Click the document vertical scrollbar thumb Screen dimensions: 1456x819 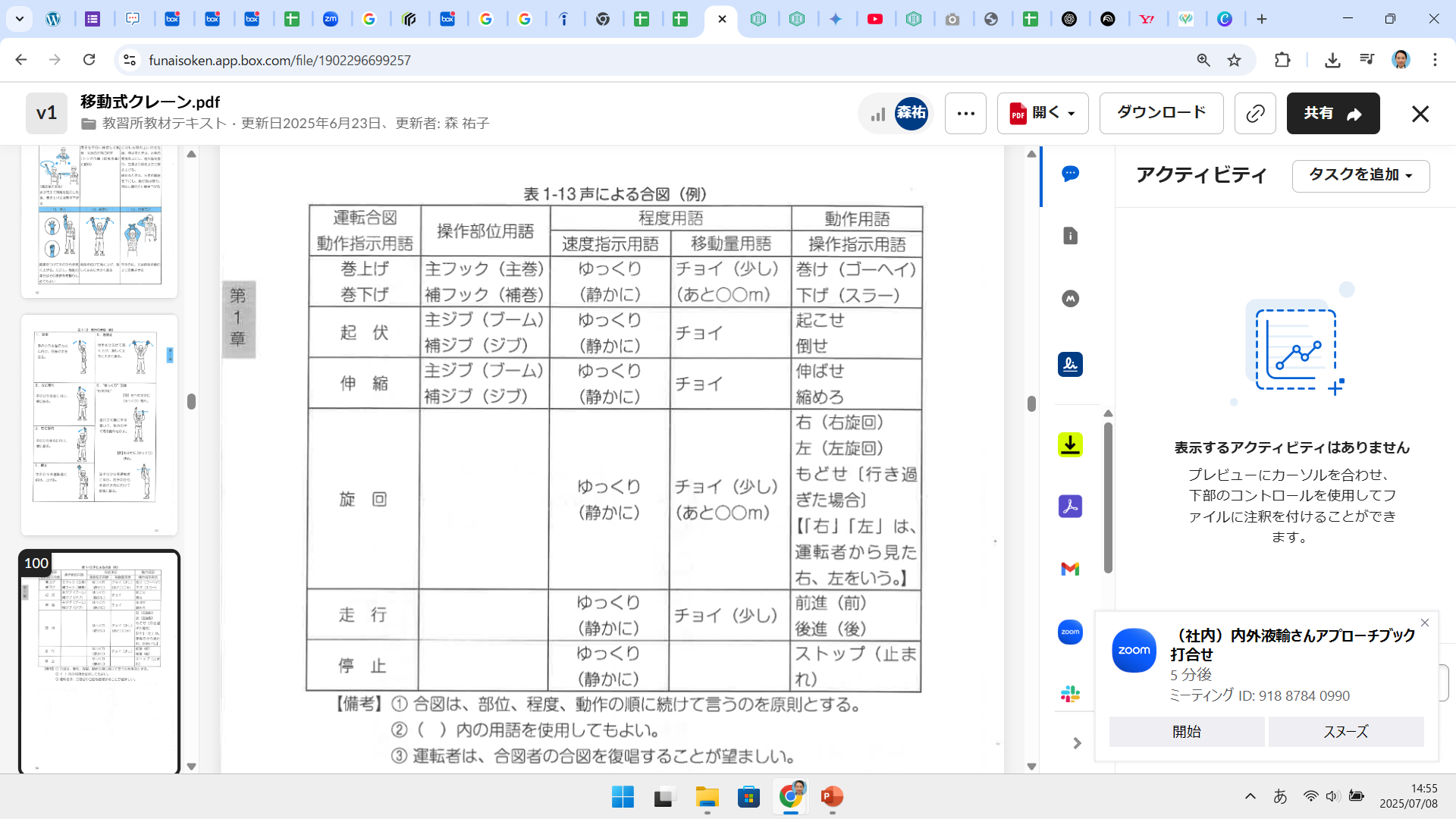click(x=1031, y=403)
